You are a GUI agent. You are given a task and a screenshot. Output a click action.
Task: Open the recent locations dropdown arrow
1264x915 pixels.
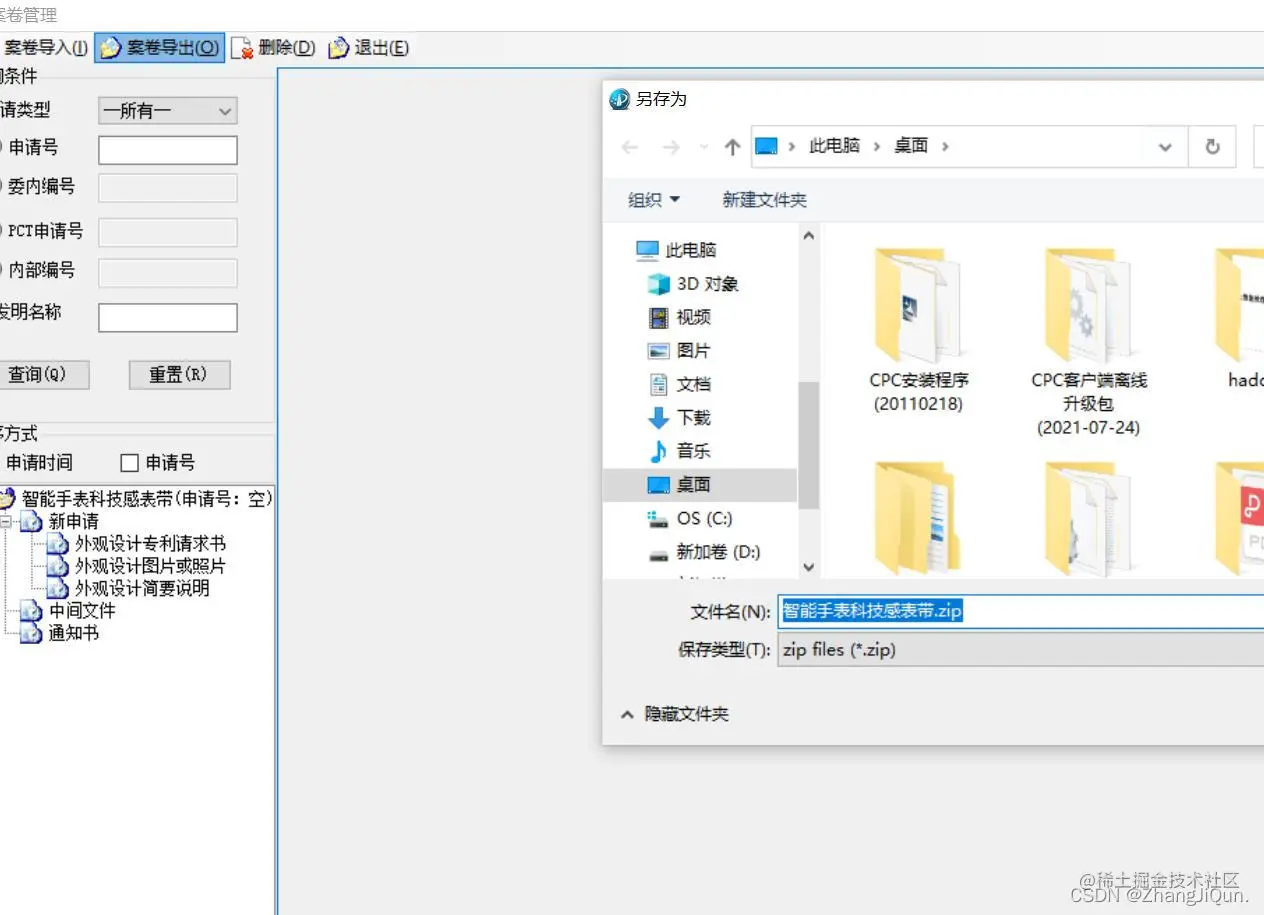tap(704, 147)
